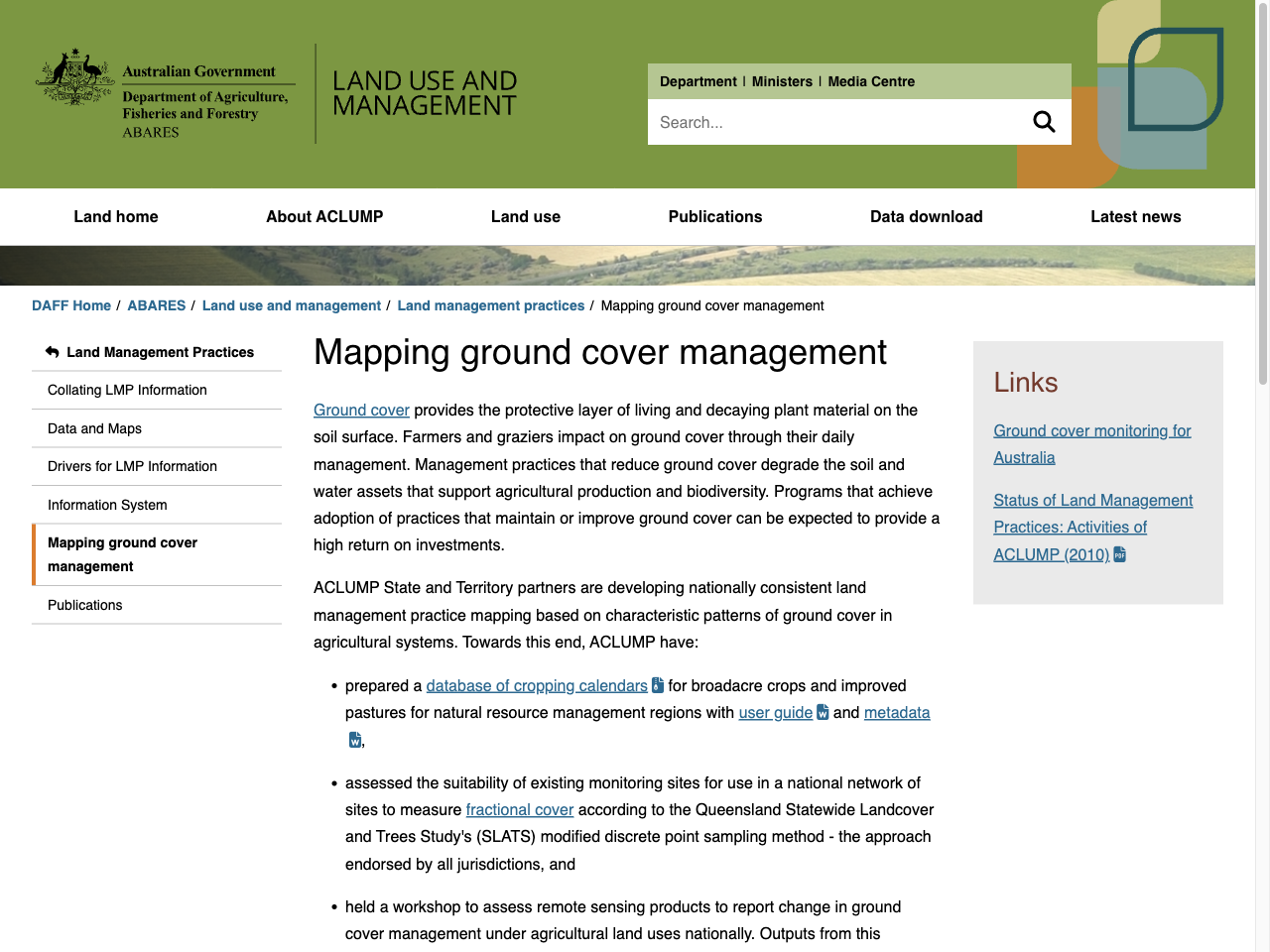This screenshot has width=1270, height=952.
Task: Click the Search text input field
Action: [x=843, y=121]
